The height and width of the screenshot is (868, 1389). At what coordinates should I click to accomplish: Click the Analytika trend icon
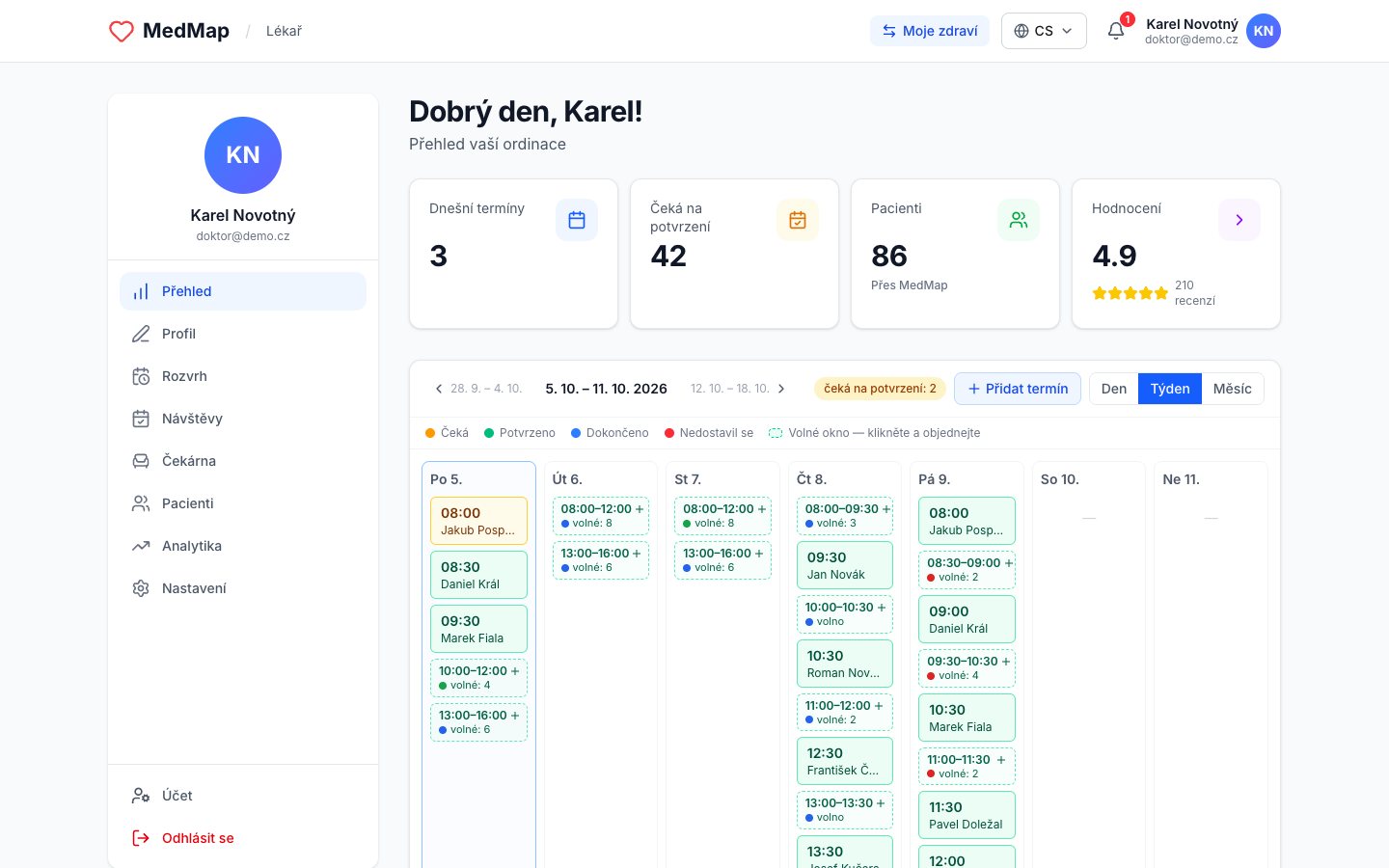[141, 546]
